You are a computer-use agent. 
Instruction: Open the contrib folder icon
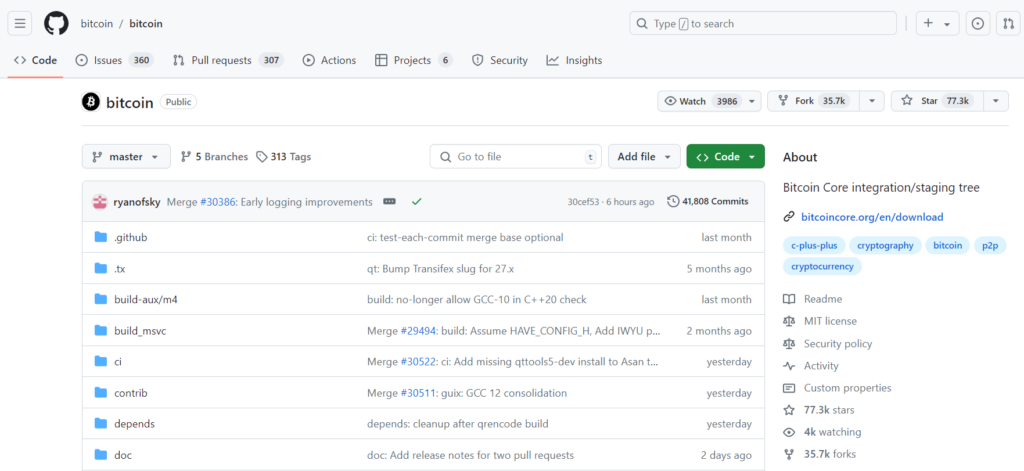coord(101,393)
